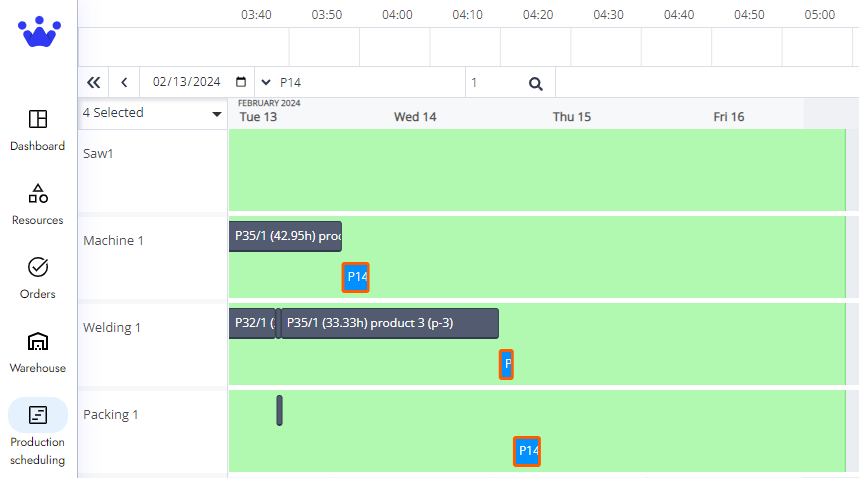This screenshot has width=859, height=478.
Task: Click the Wed 14 day header
Action: tap(415, 117)
